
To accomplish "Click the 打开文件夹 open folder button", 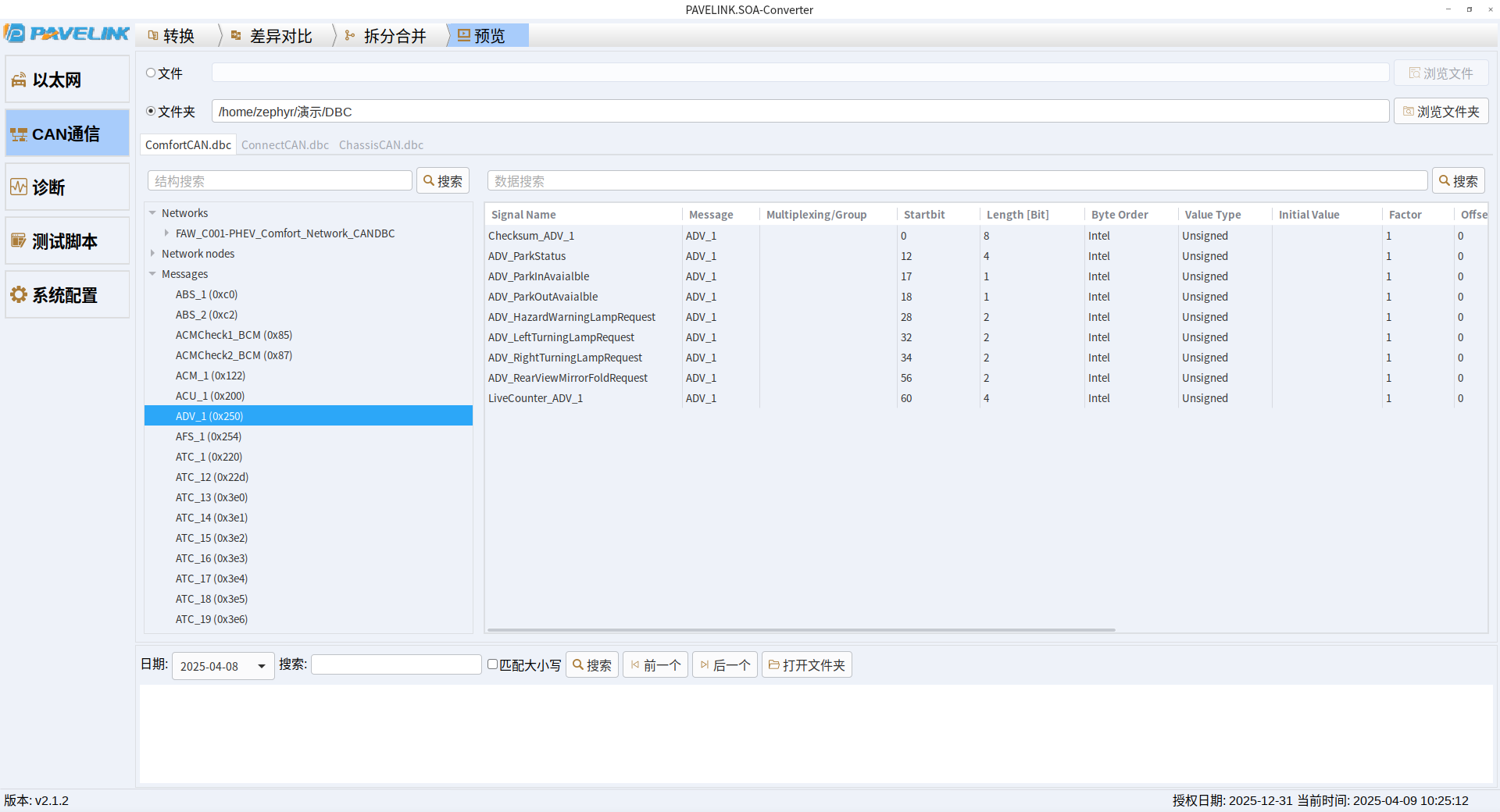I will pyautogui.click(x=807, y=664).
